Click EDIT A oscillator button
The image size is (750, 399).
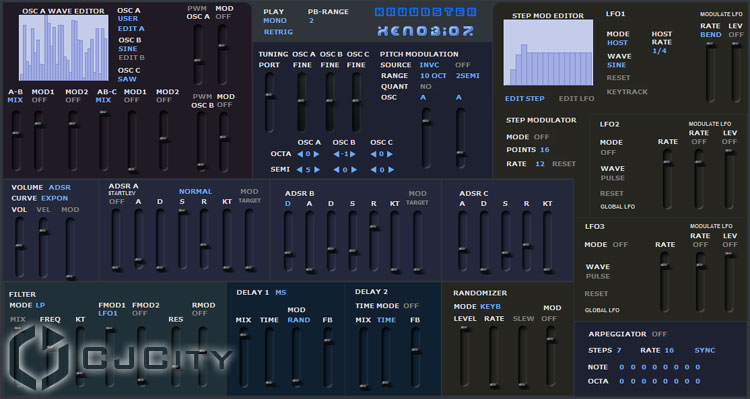tap(131, 29)
